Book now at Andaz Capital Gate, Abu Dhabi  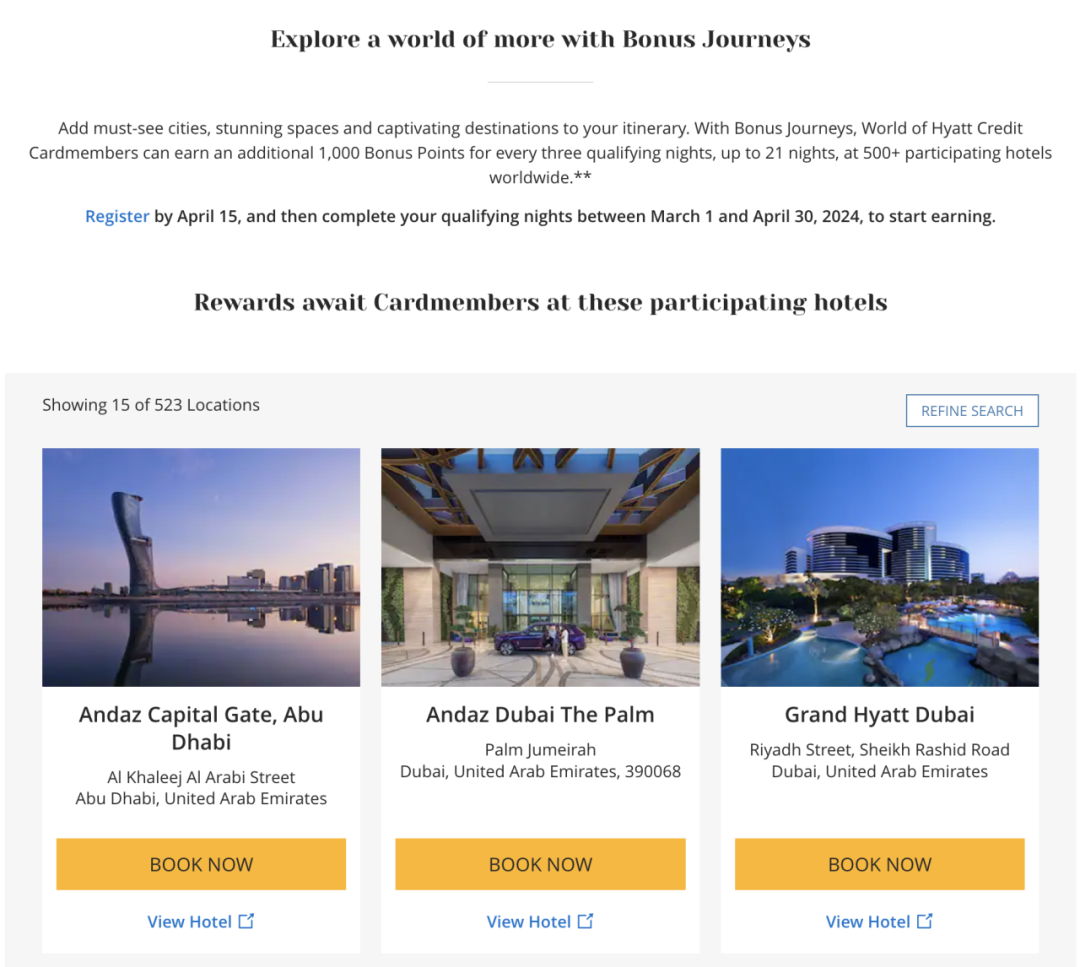point(201,864)
